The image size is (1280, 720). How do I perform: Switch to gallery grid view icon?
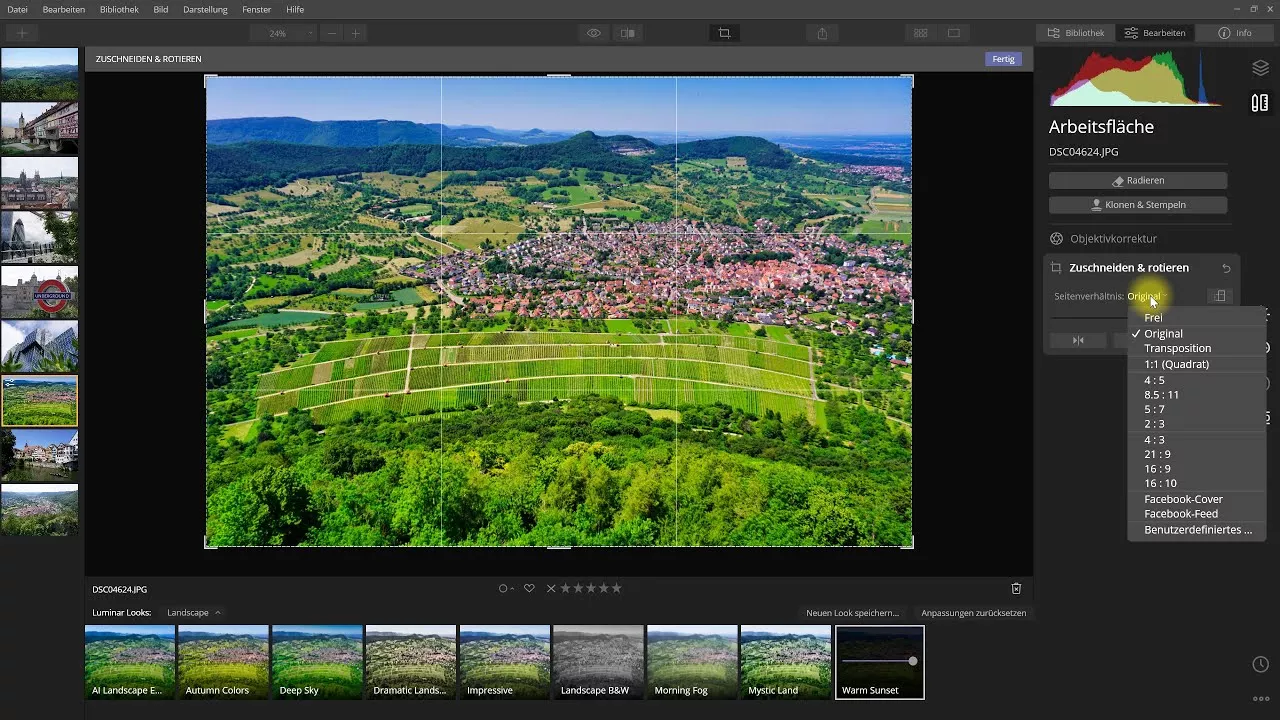coord(919,33)
